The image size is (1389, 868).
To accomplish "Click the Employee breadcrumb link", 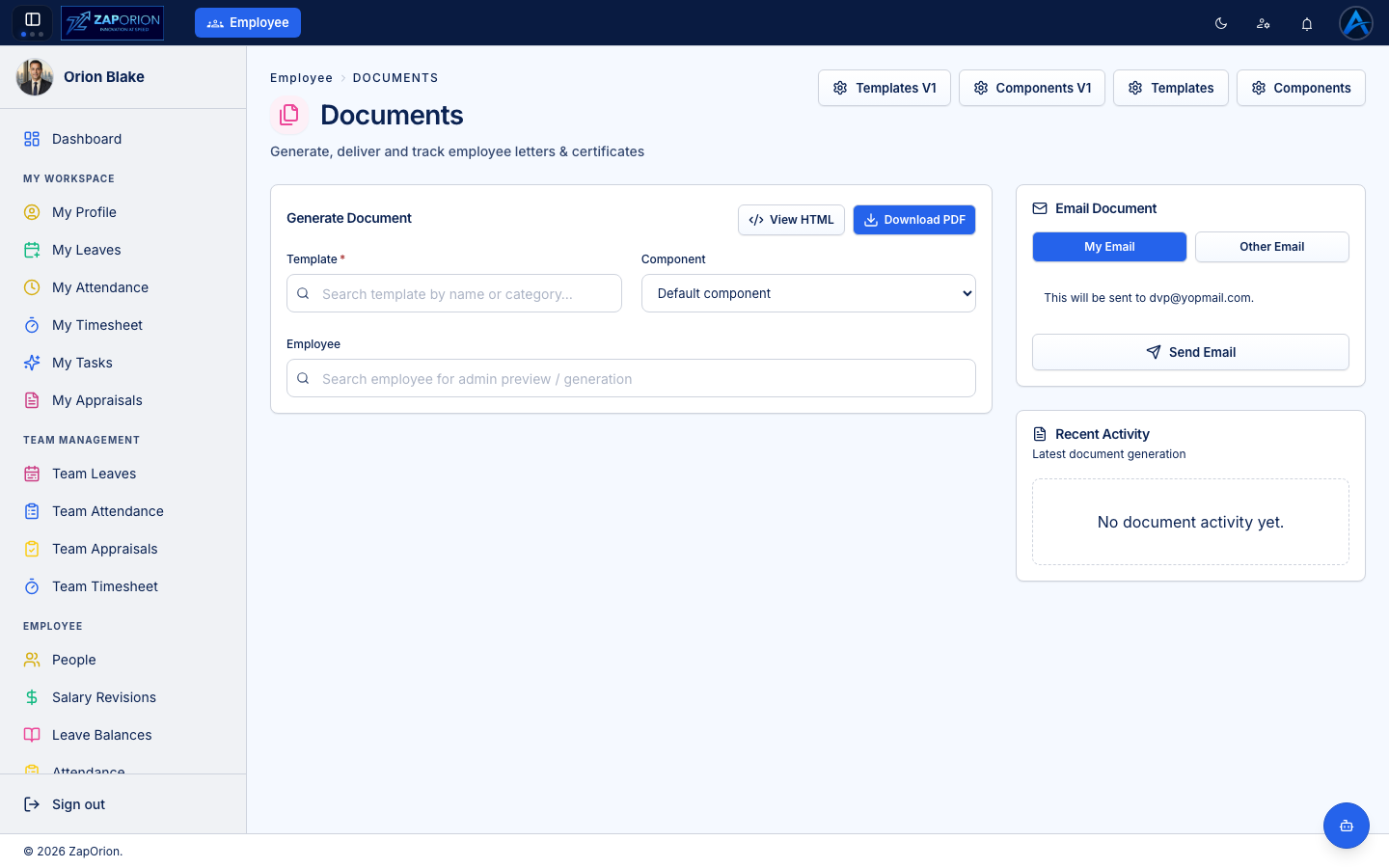I will coord(301,78).
